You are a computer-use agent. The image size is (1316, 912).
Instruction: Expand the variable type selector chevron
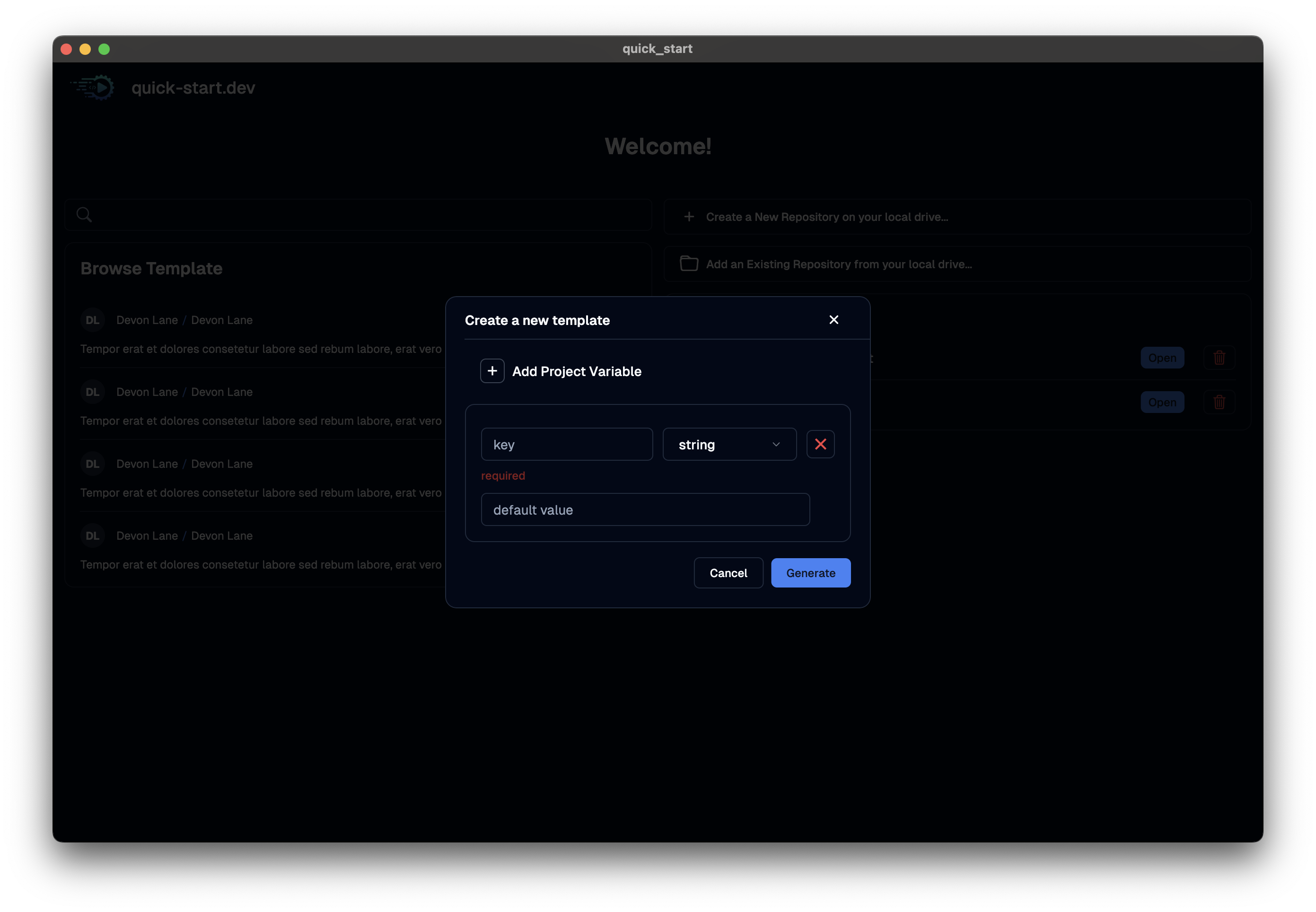point(775,444)
